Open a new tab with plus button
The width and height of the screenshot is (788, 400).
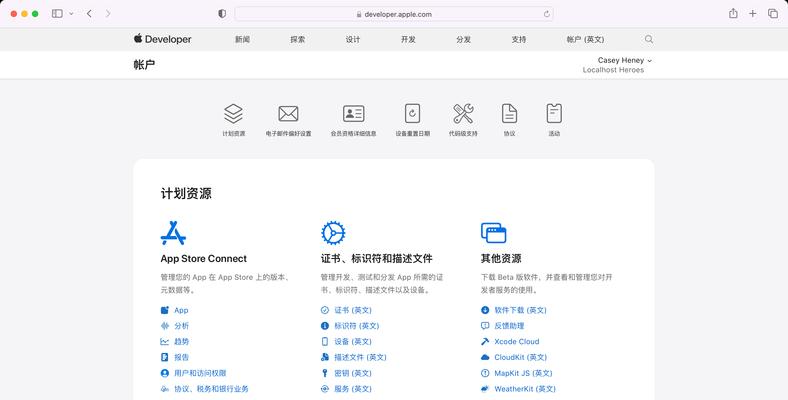pos(752,14)
